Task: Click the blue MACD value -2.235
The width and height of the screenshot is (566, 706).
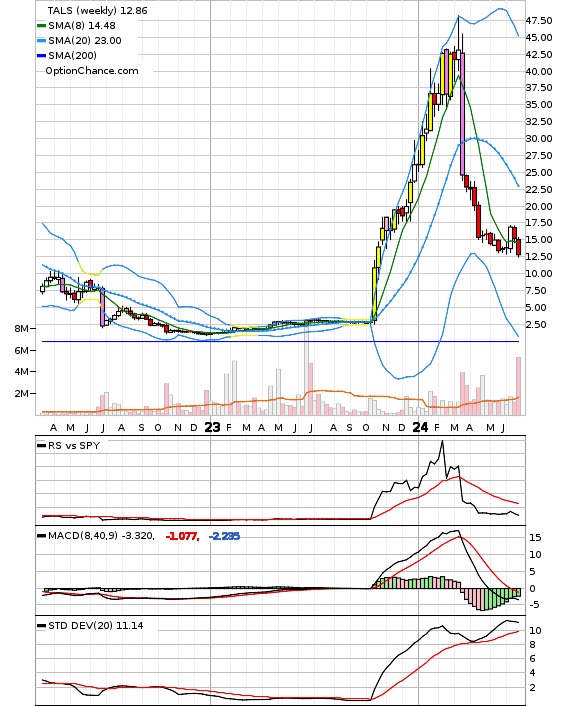Action: pos(224,536)
